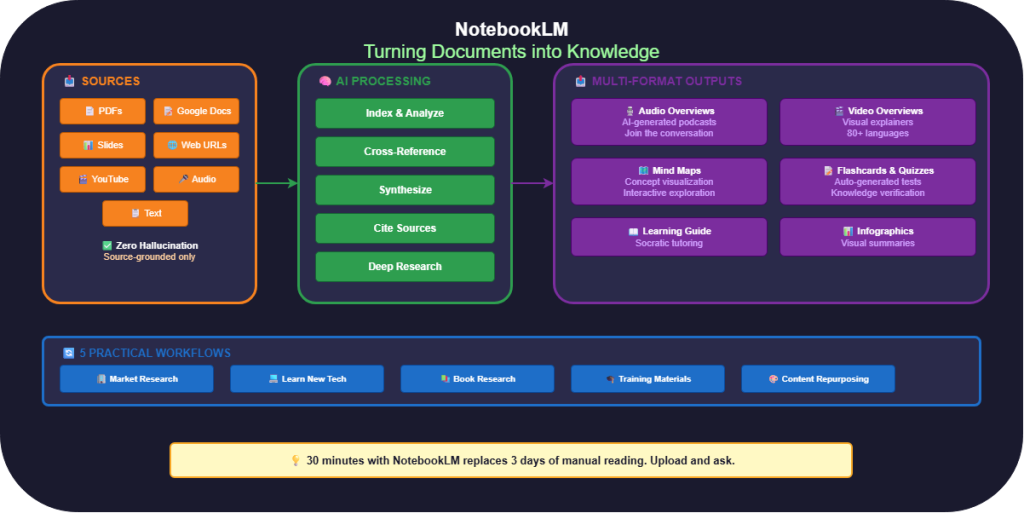Click the film icon on Video Overviews
This screenshot has height=513, width=1024.
point(840,111)
